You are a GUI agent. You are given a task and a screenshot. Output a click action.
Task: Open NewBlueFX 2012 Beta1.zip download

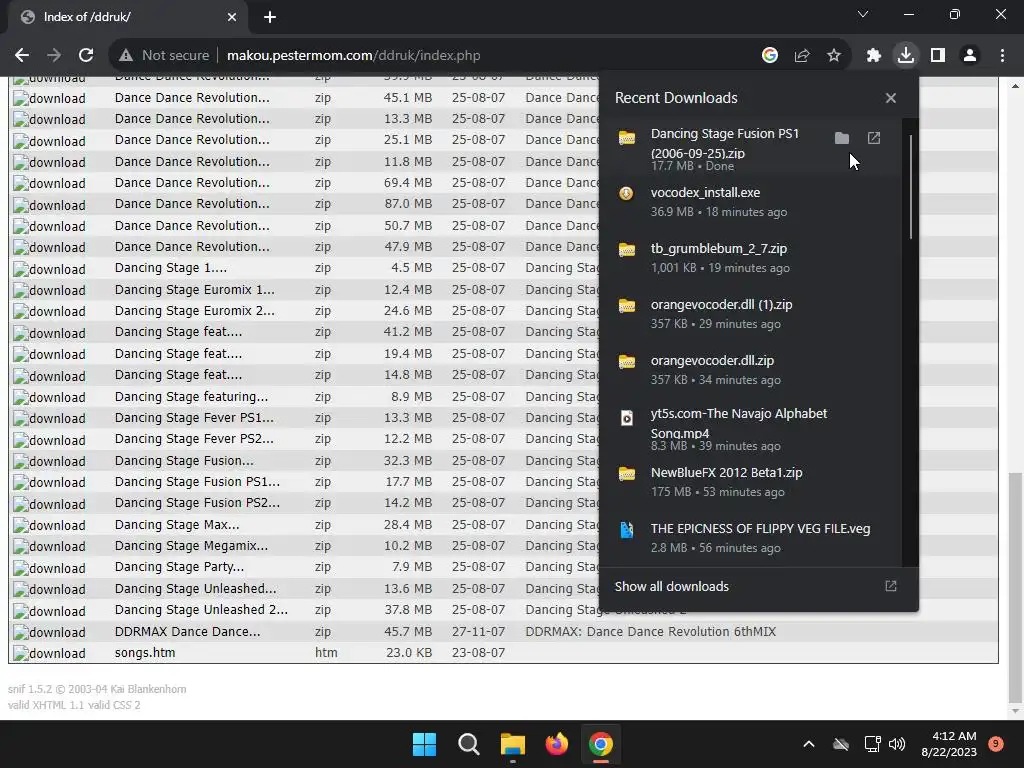point(751,481)
